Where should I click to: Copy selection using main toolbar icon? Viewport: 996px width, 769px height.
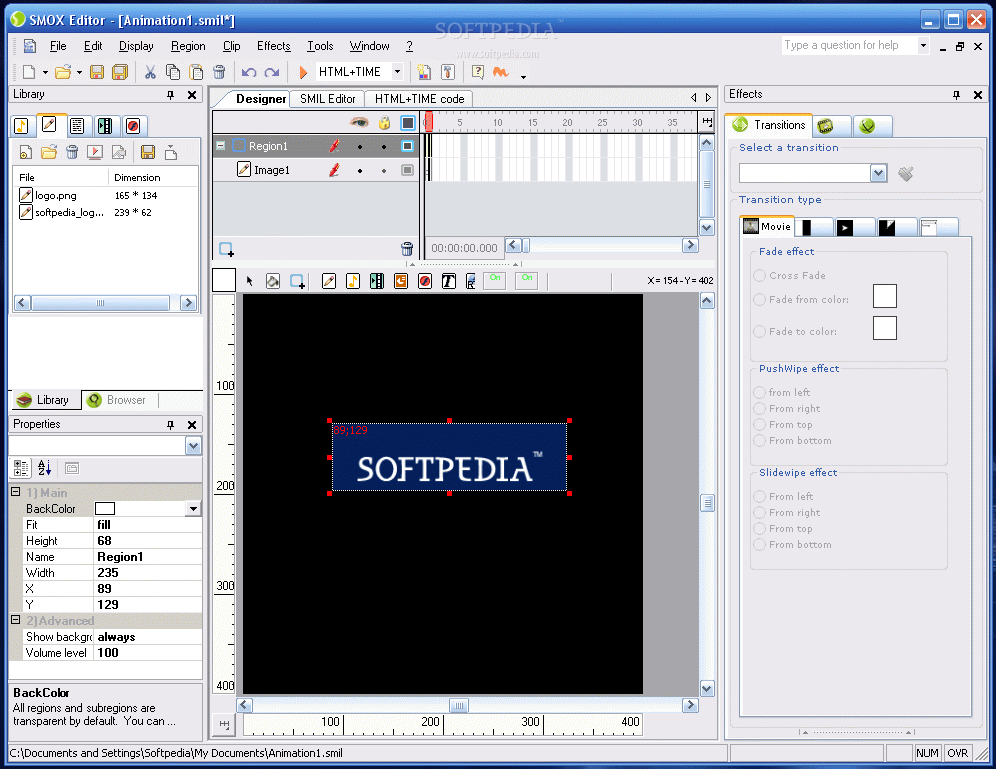tap(173, 72)
